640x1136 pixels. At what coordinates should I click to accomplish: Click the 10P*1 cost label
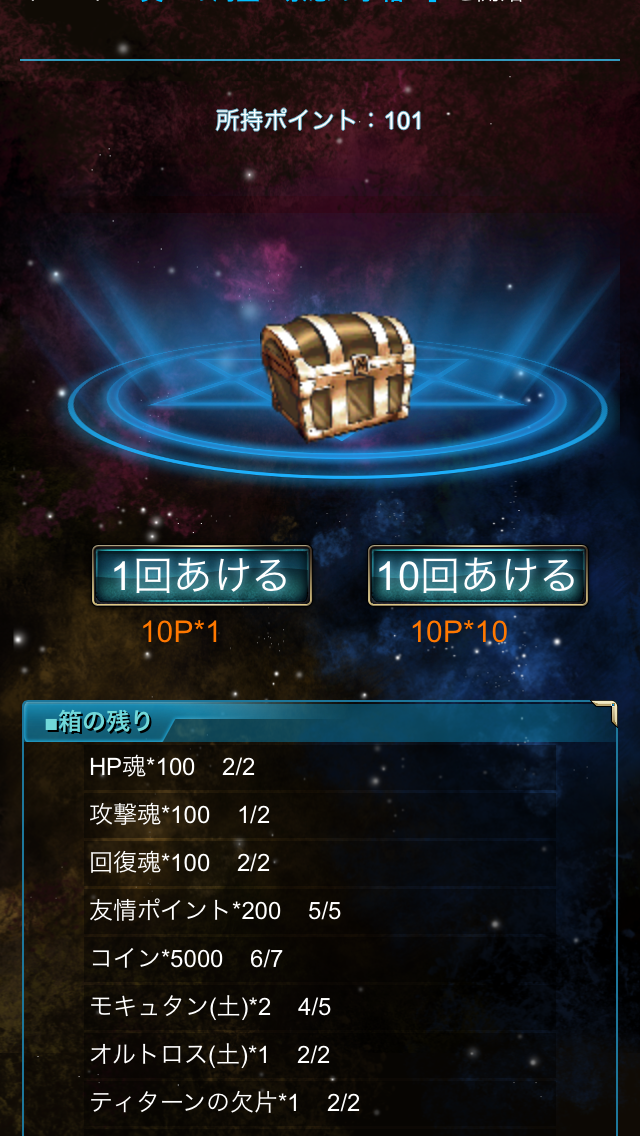point(180,632)
